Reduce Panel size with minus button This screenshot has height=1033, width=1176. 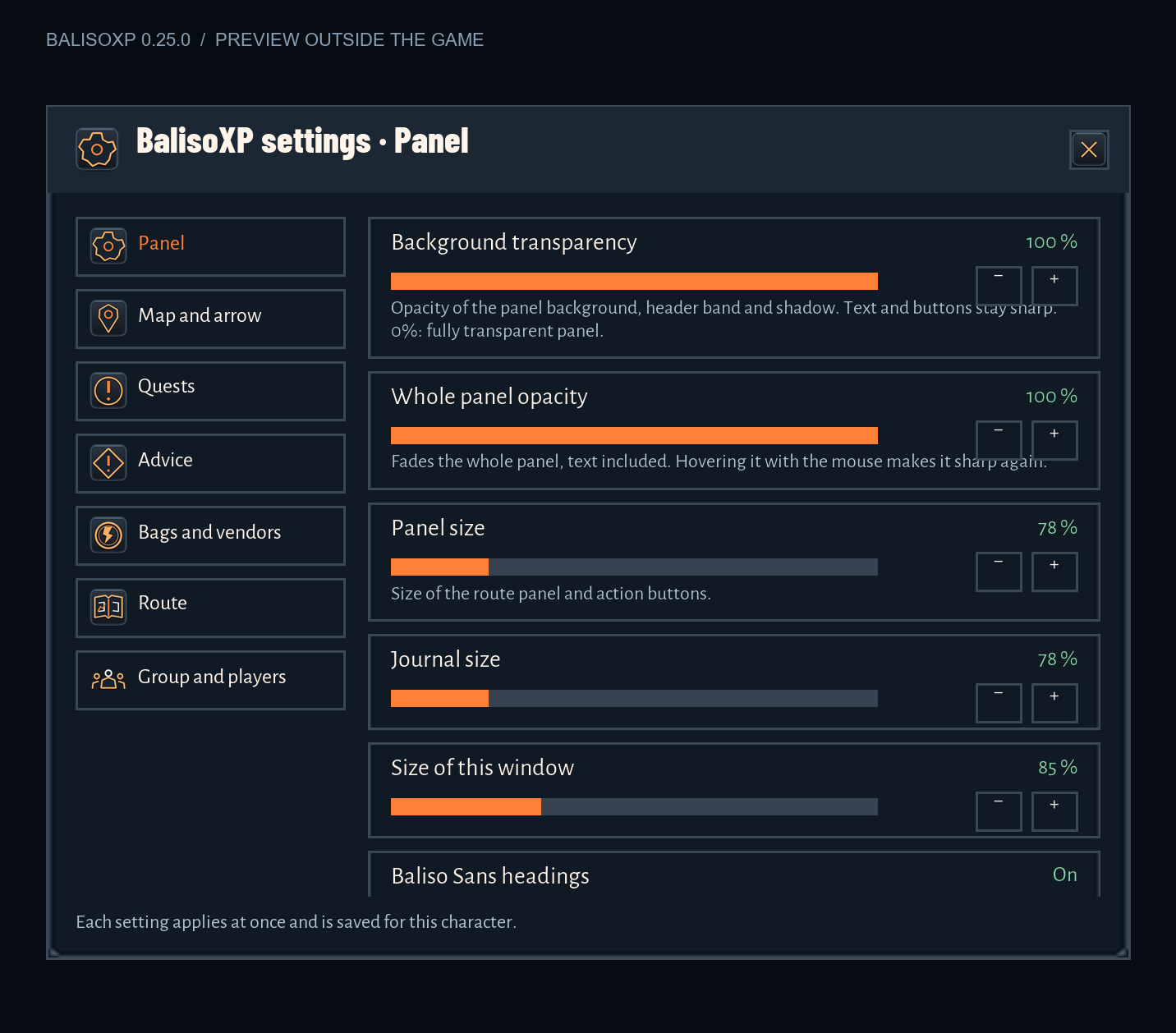(999, 572)
